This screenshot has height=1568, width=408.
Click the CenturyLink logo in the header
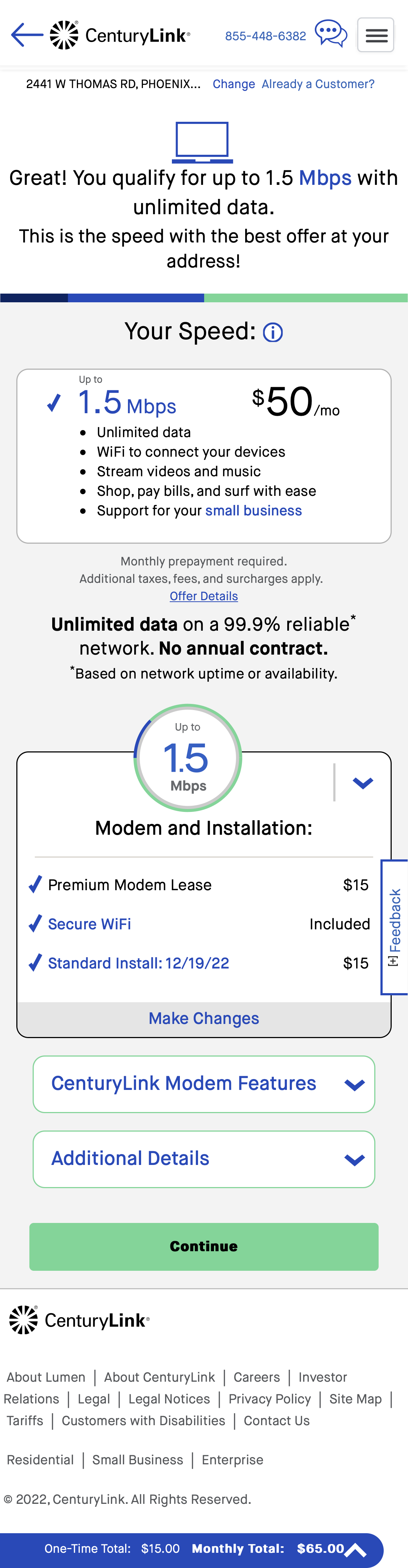click(x=119, y=35)
